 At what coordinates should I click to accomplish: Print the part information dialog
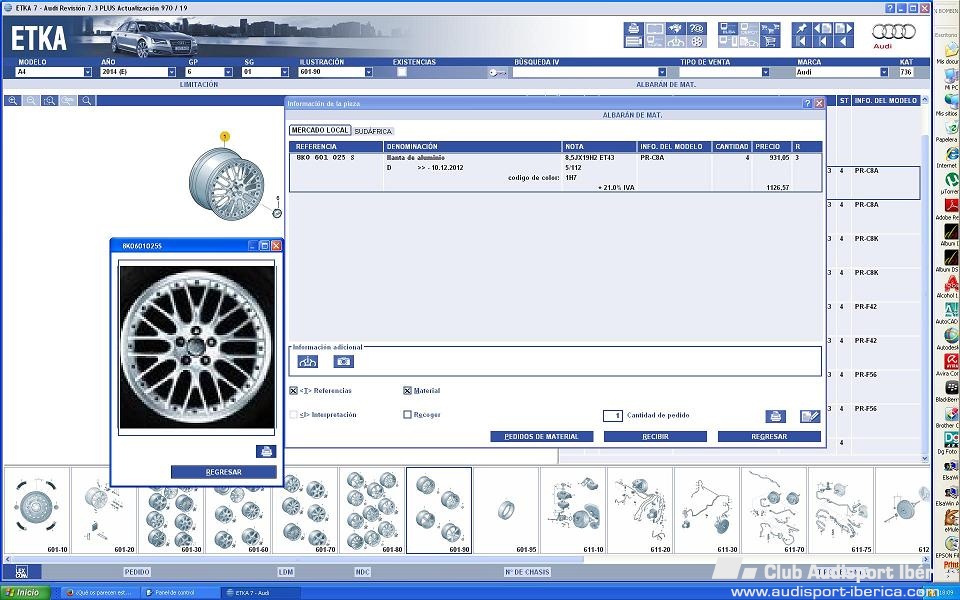pos(775,416)
